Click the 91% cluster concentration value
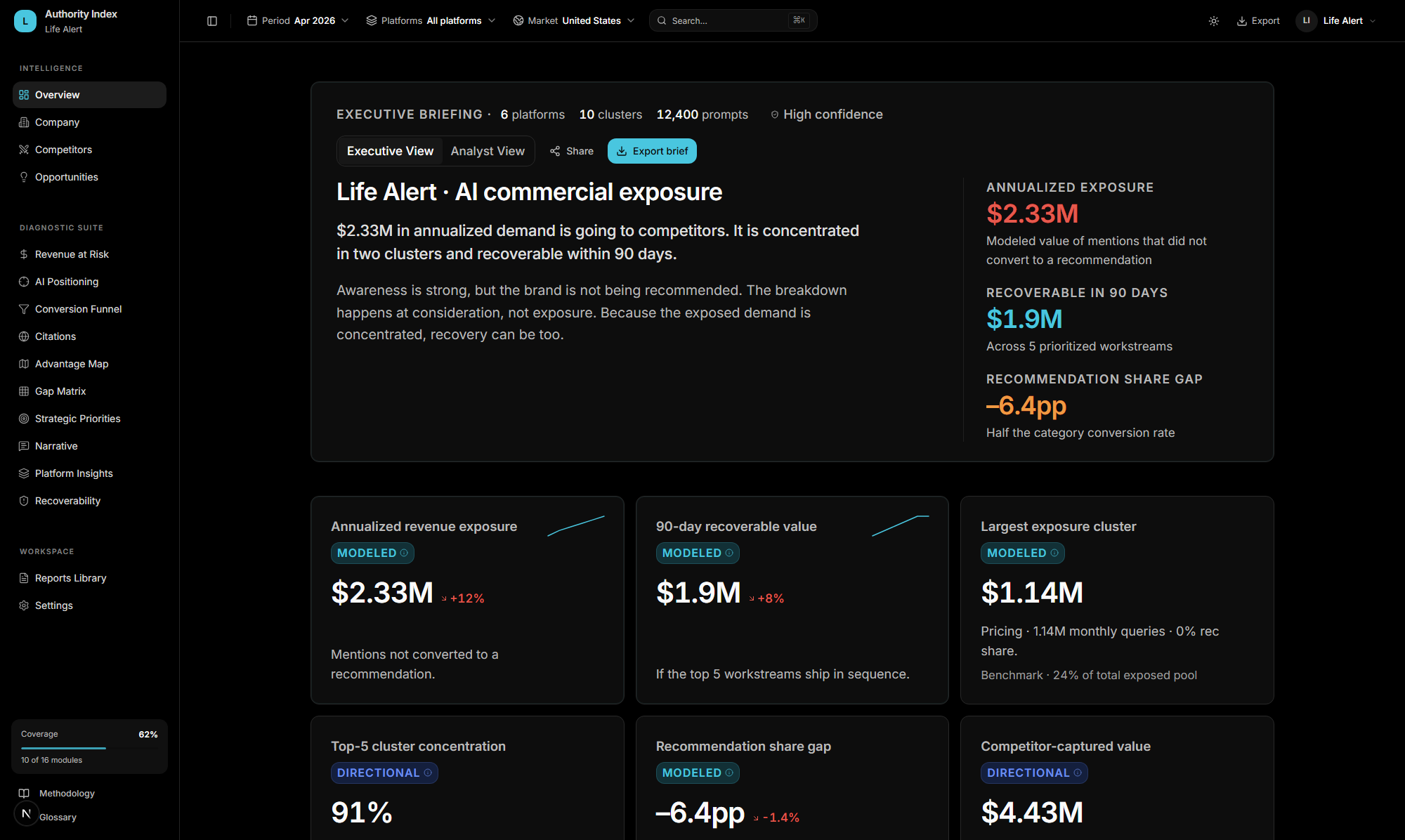Image resolution: width=1405 pixels, height=840 pixels. click(x=362, y=812)
